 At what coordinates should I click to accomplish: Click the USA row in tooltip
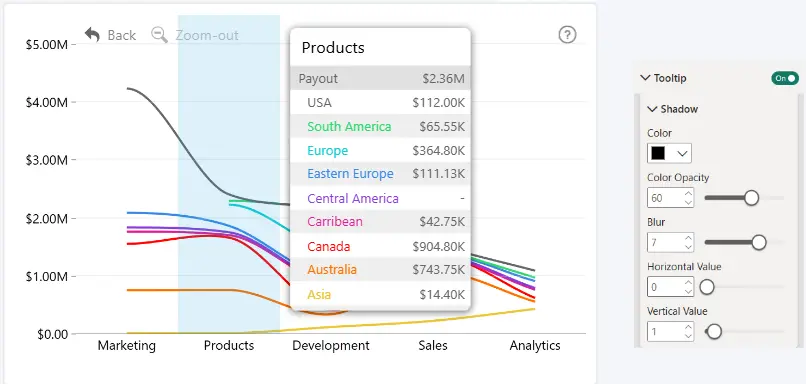[x=380, y=103]
